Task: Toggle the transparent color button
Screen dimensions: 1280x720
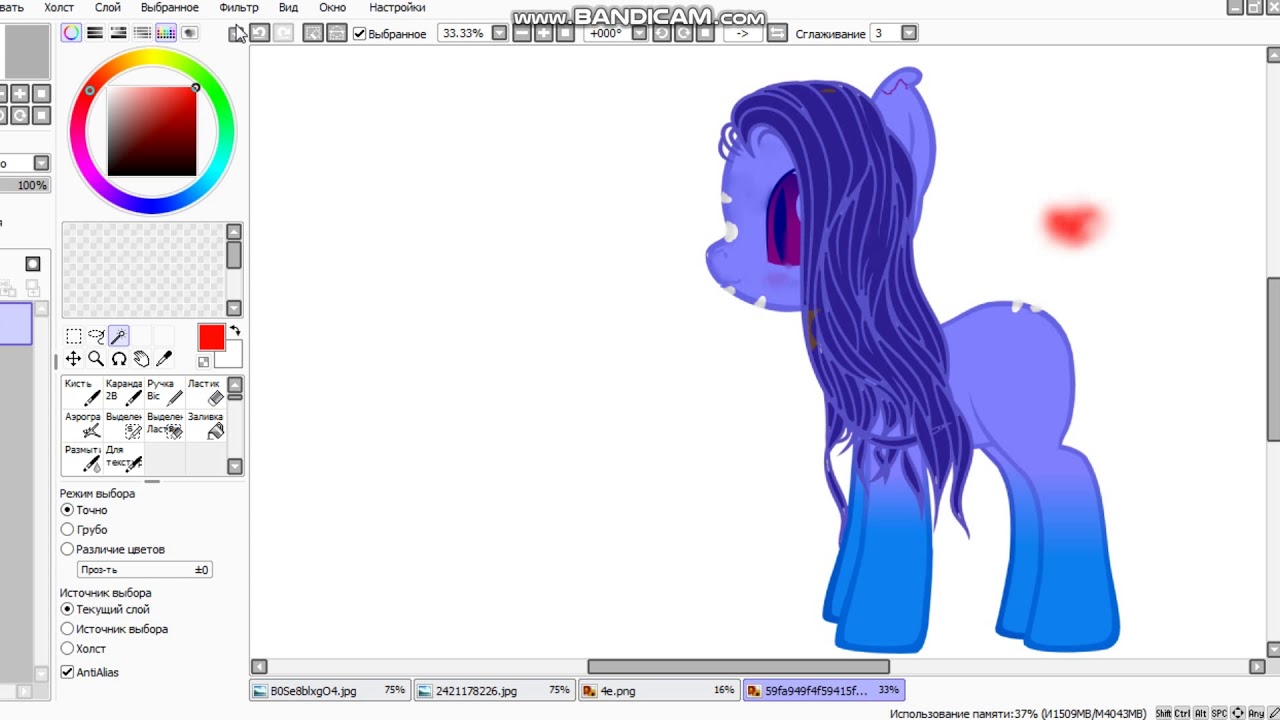Action: click(204, 362)
